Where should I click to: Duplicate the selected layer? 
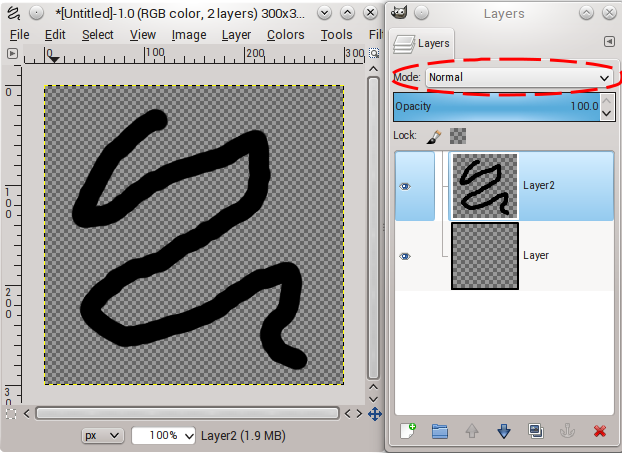pos(536,431)
